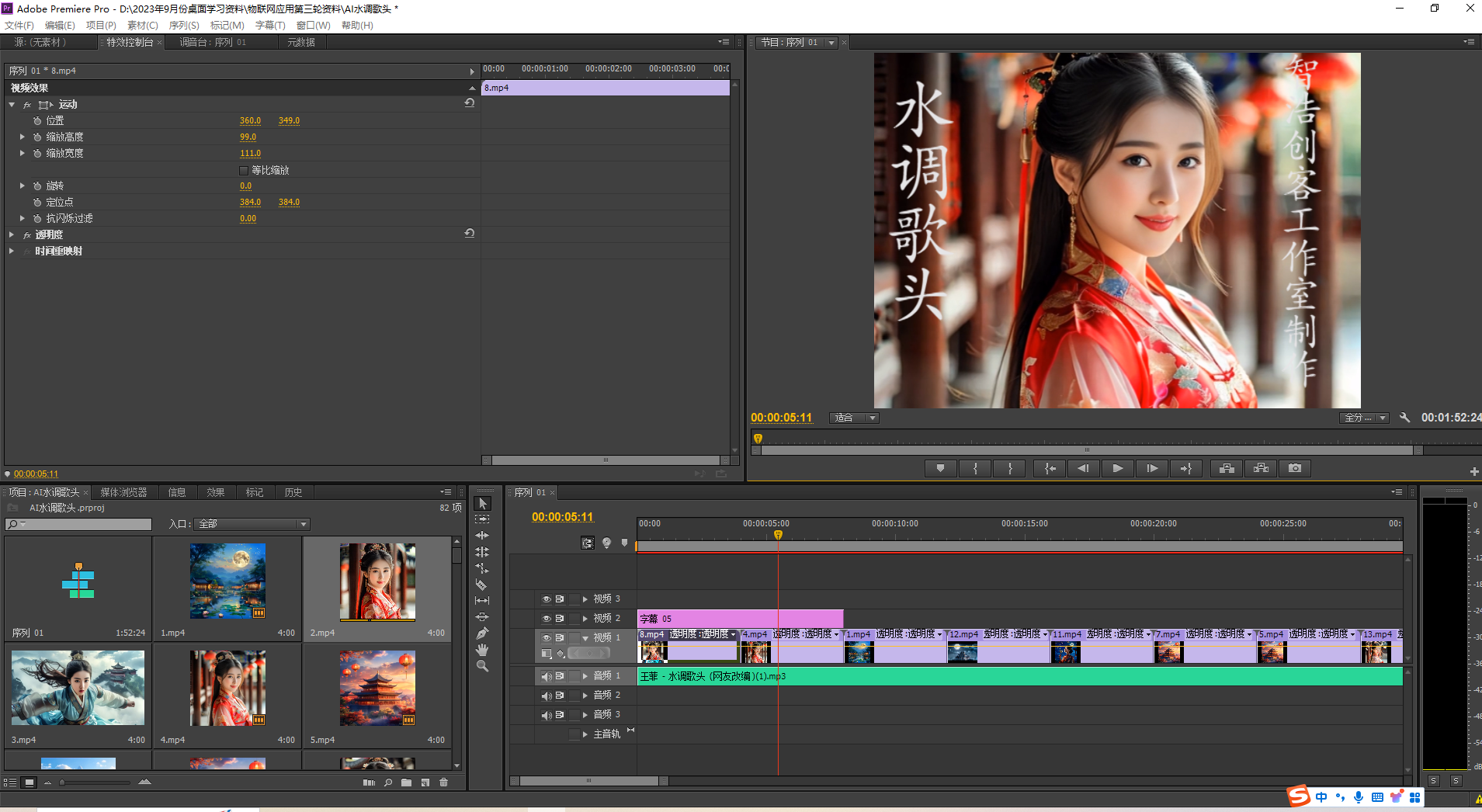The width and height of the screenshot is (1482, 812).
Task: Select the Rate Stretch tool
Action: [x=482, y=568]
